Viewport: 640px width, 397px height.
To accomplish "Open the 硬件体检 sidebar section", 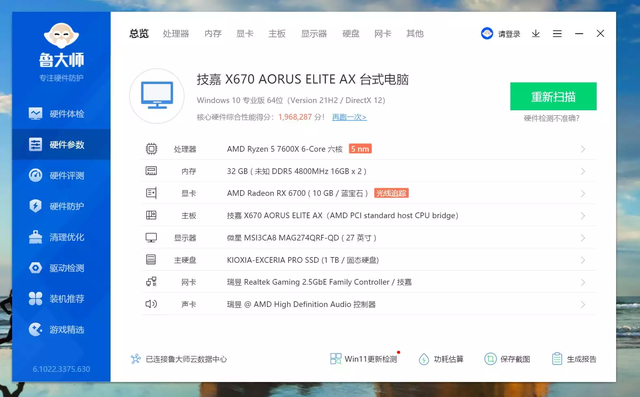I will pos(61,114).
